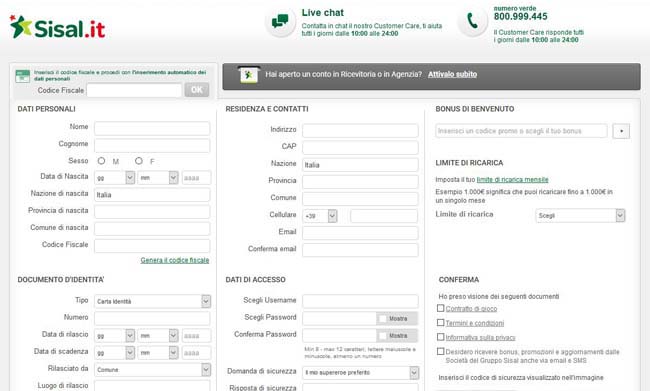Click the Indirizzo input field
Image resolution: width=650 pixels, height=391 pixels.
click(x=360, y=131)
